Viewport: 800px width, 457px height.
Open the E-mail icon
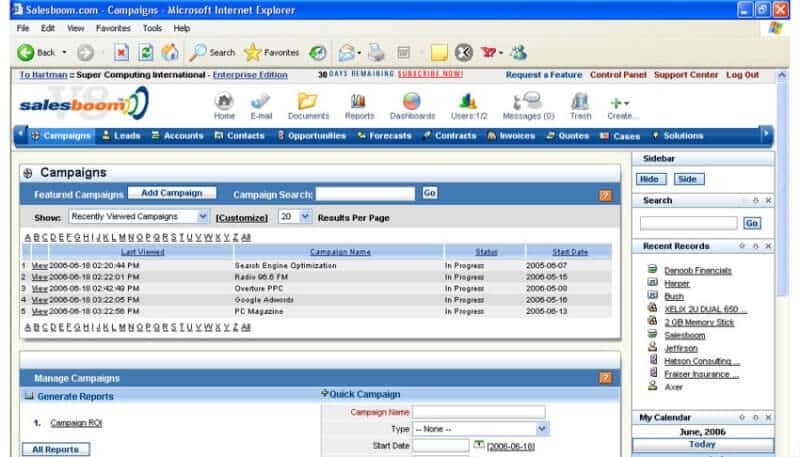coord(261,106)
